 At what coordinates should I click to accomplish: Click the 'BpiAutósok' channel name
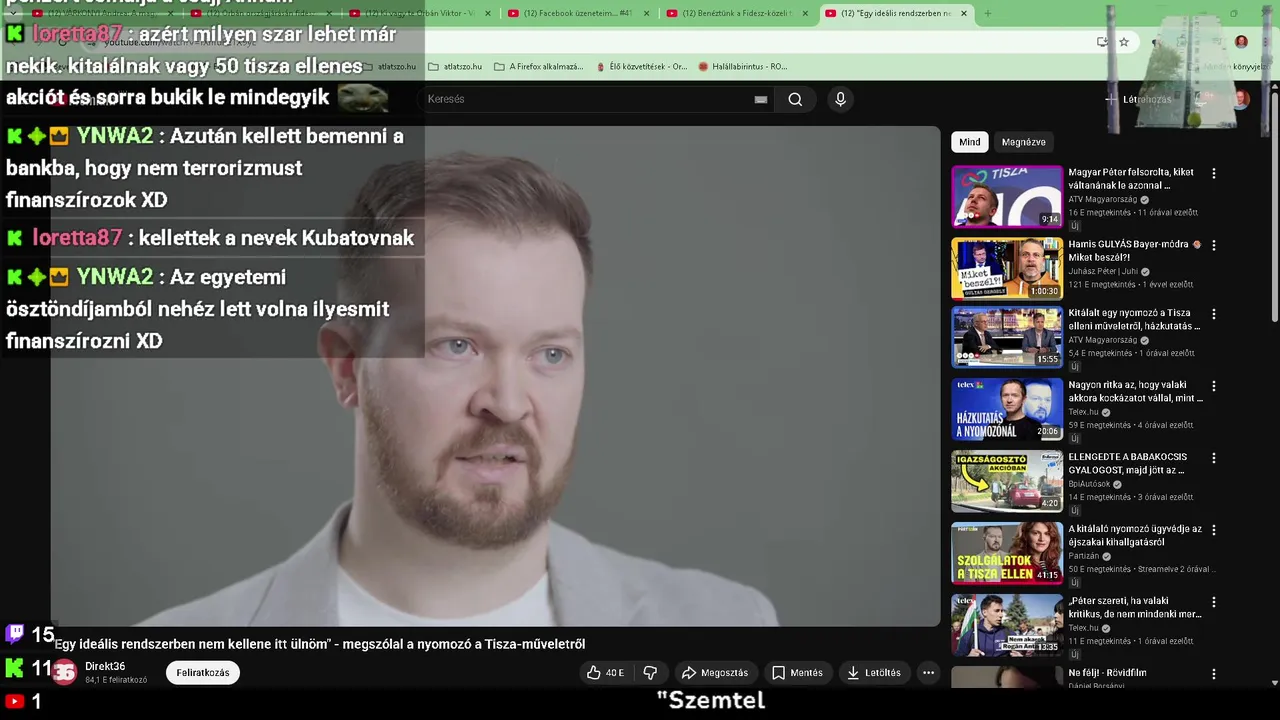[1089, 484]
